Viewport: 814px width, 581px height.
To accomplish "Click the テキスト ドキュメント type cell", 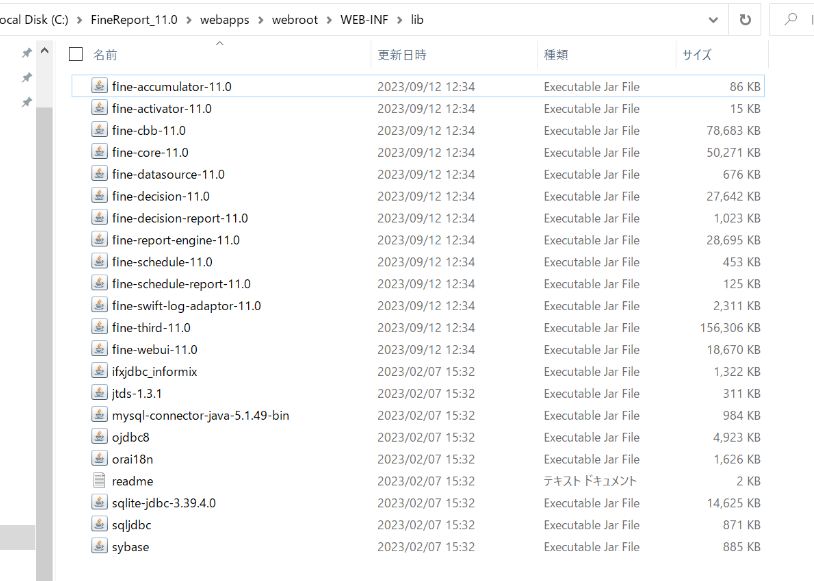I will pos(590,481).
